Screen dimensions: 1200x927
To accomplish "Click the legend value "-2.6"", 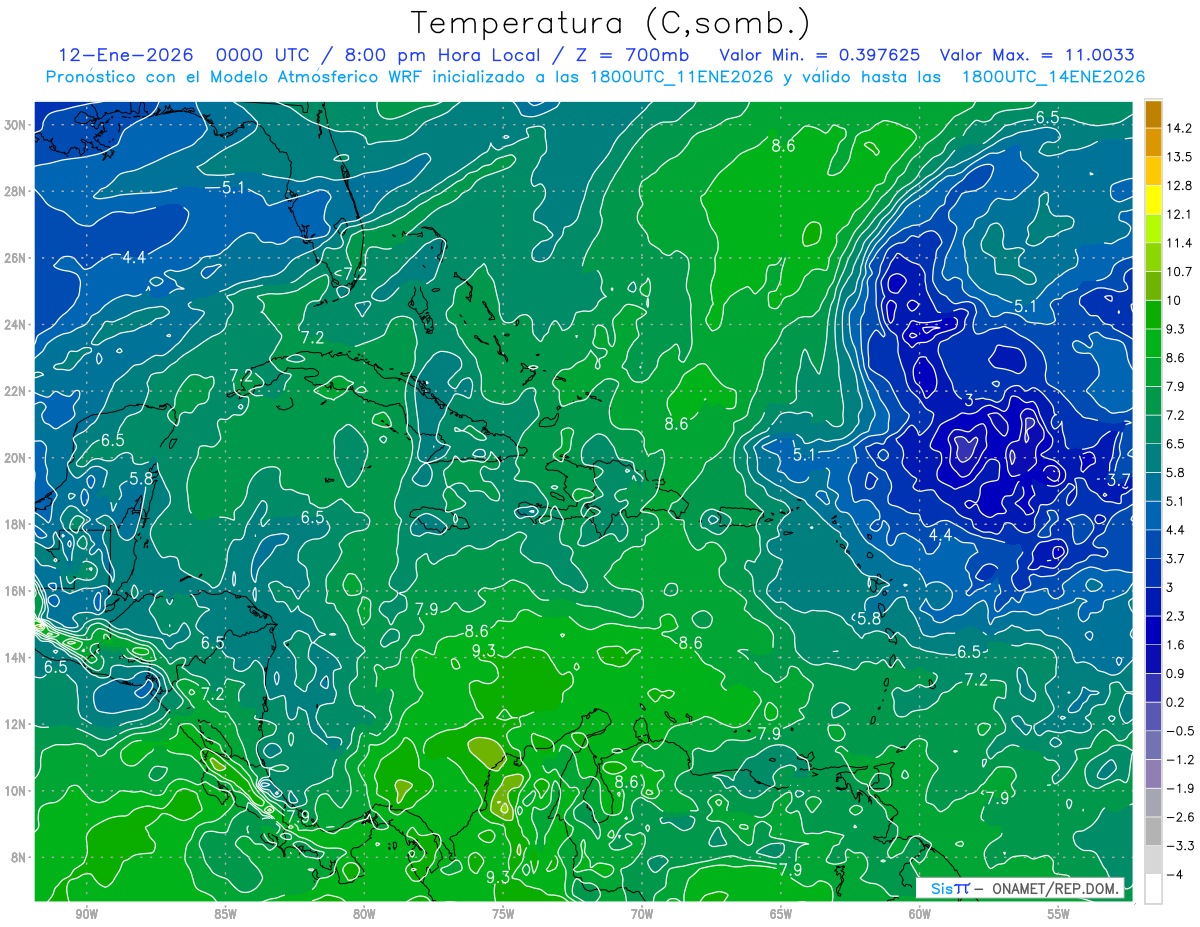I will pos(1179,817).
